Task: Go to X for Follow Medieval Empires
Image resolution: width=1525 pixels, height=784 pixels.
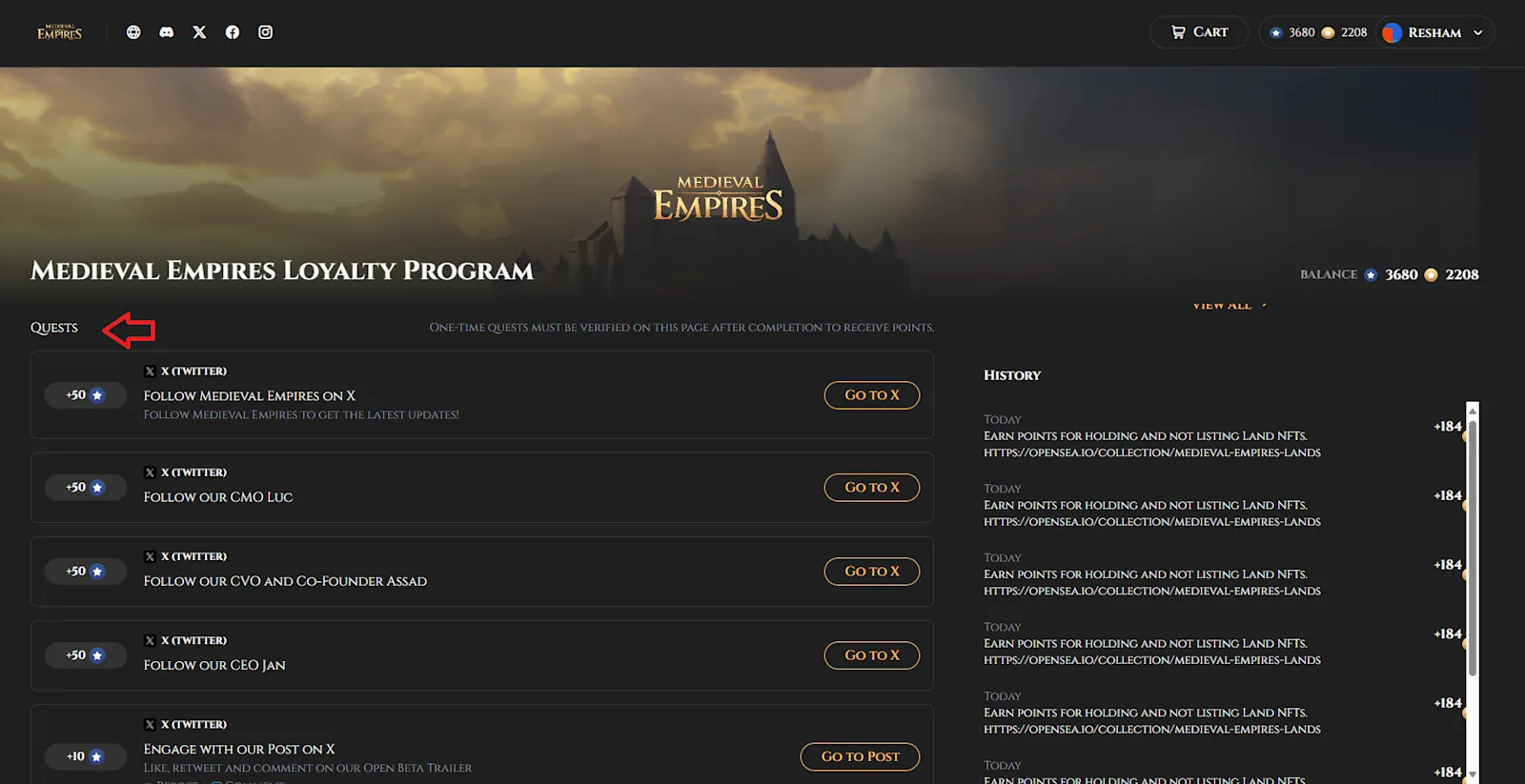Action: 872,395
